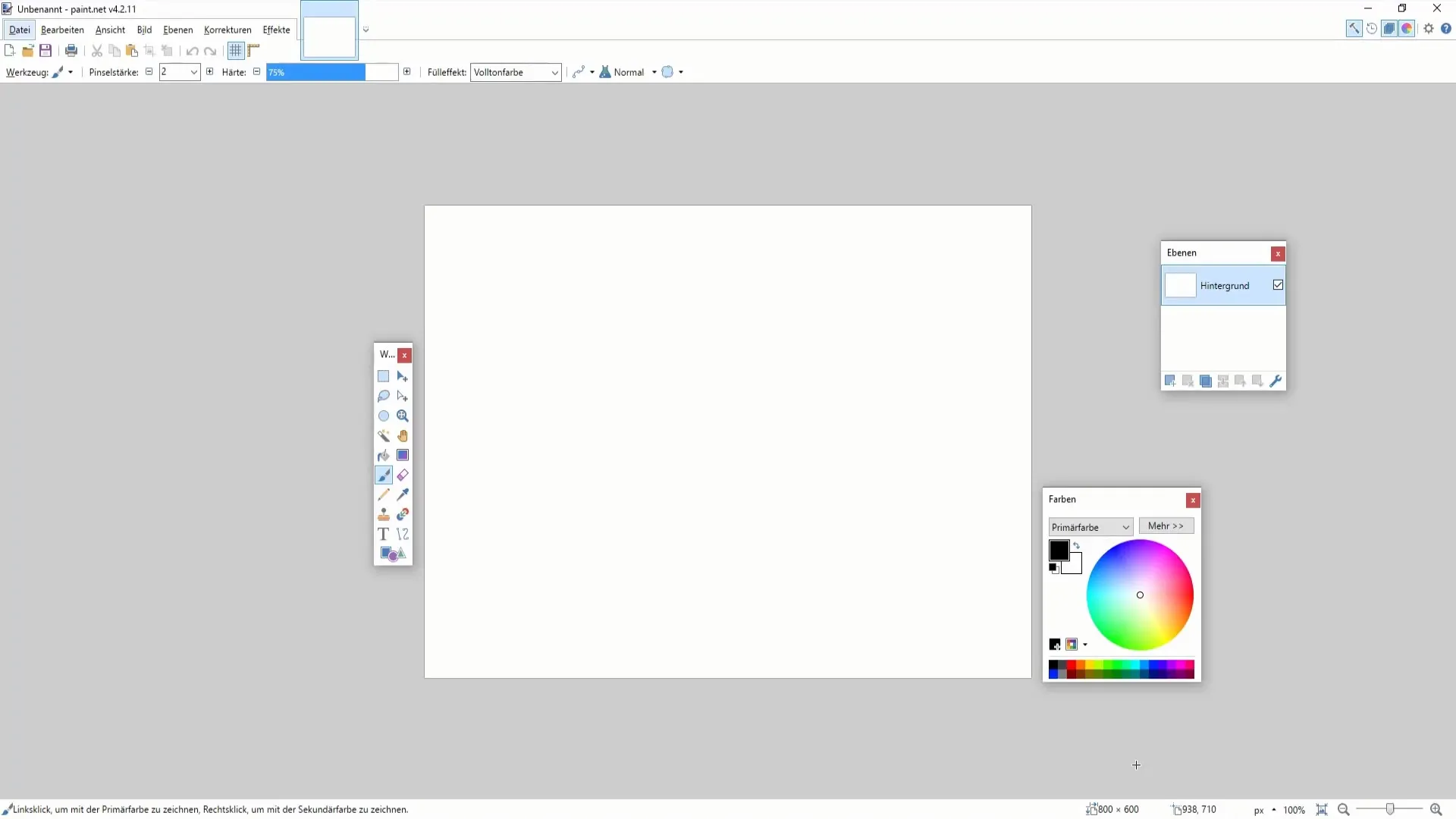This screenshot has height=819, width=1456.
Task: Select the Paintbrush tool
Action: 384,475
